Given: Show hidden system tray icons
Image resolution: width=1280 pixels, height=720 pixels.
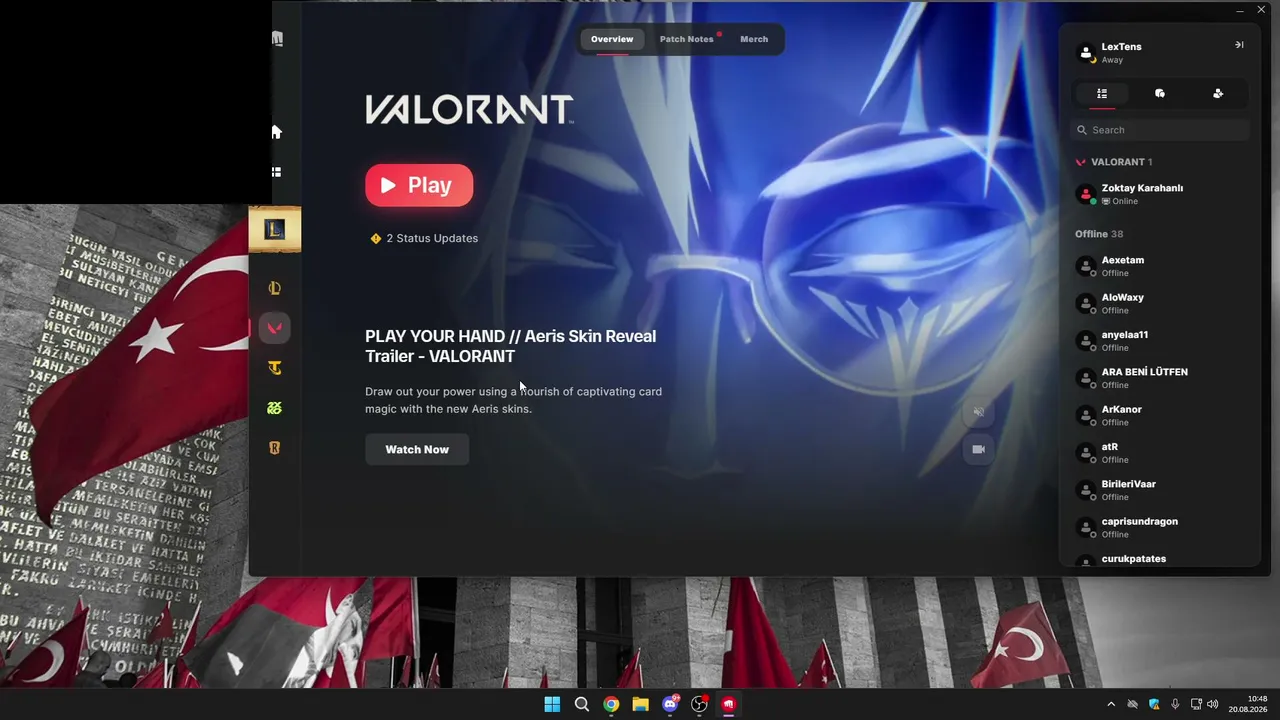Looking at the screenshot, I should coord(1110,705).
